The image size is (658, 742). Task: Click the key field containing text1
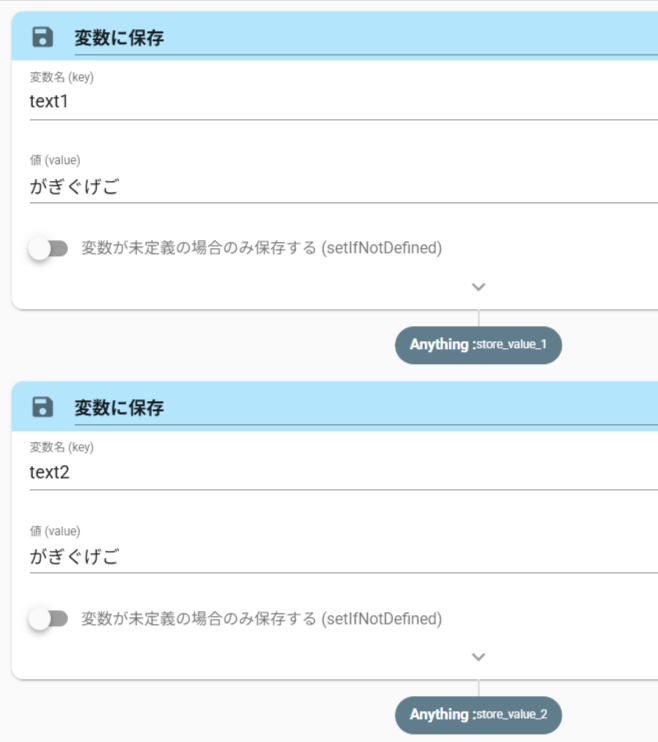(x=340, y=102)
